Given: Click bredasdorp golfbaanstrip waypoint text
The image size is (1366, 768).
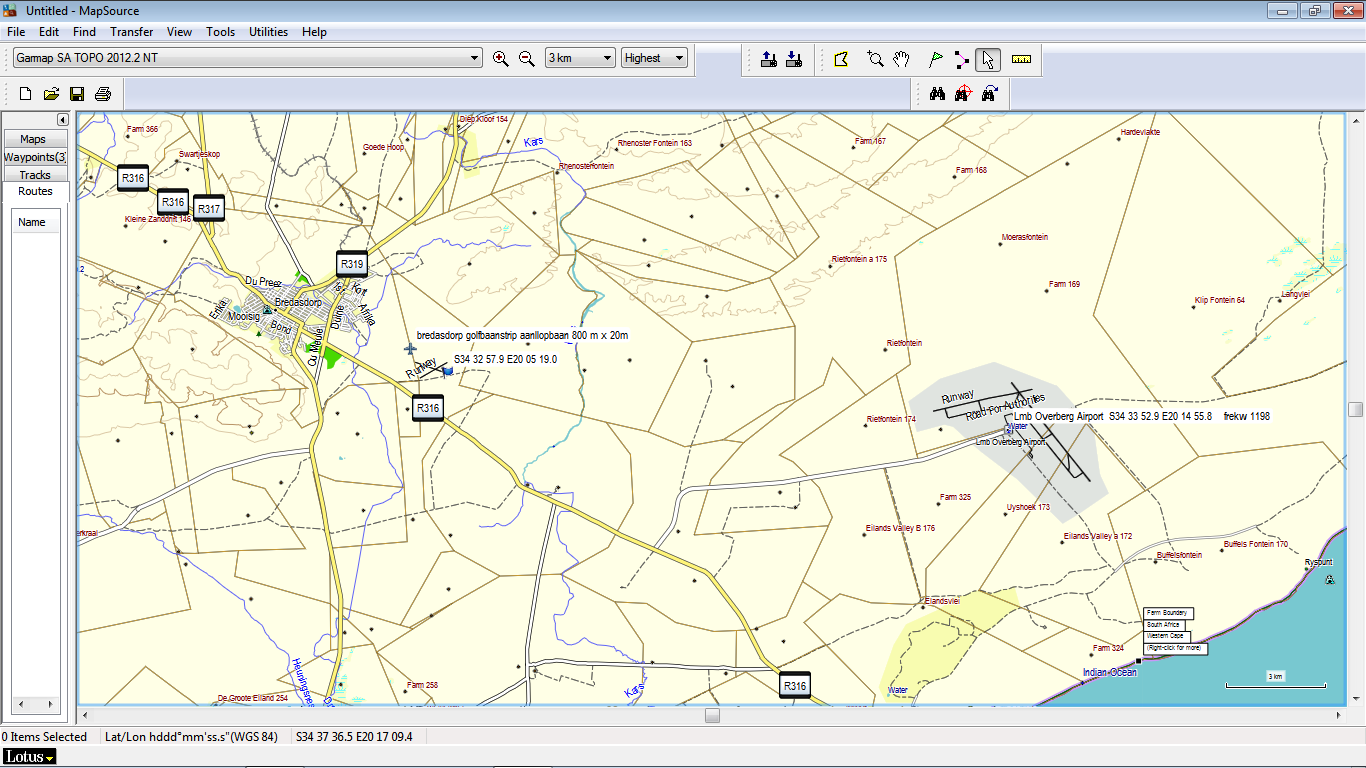Looking at the screenshot, I should tap(522, 335).
